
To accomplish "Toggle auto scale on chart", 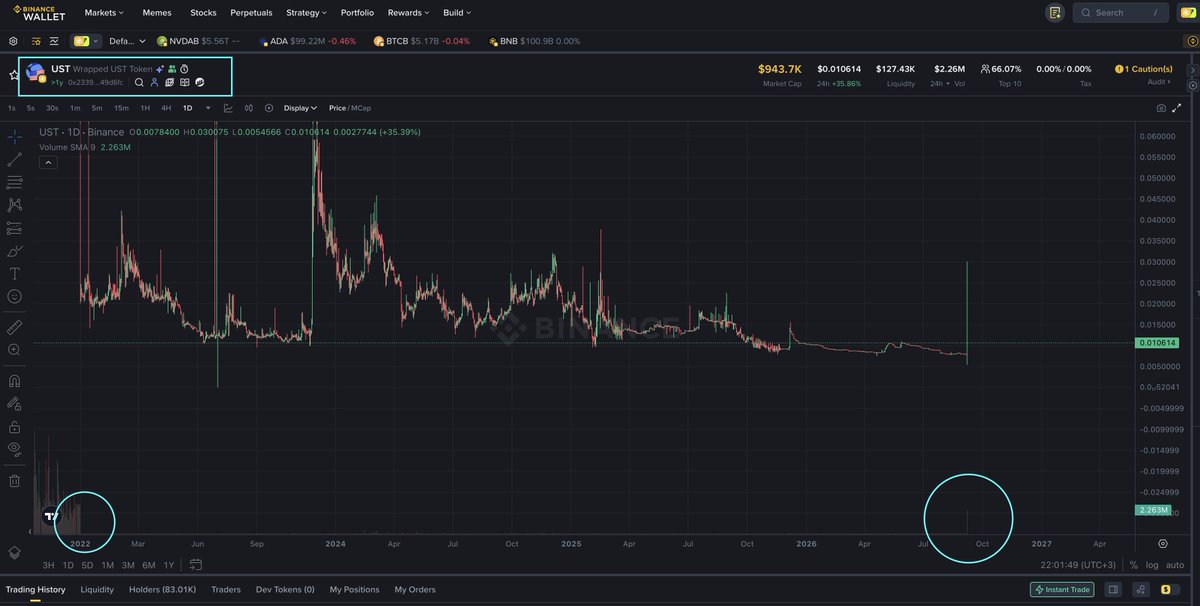I will click(x=1175, y=565).
